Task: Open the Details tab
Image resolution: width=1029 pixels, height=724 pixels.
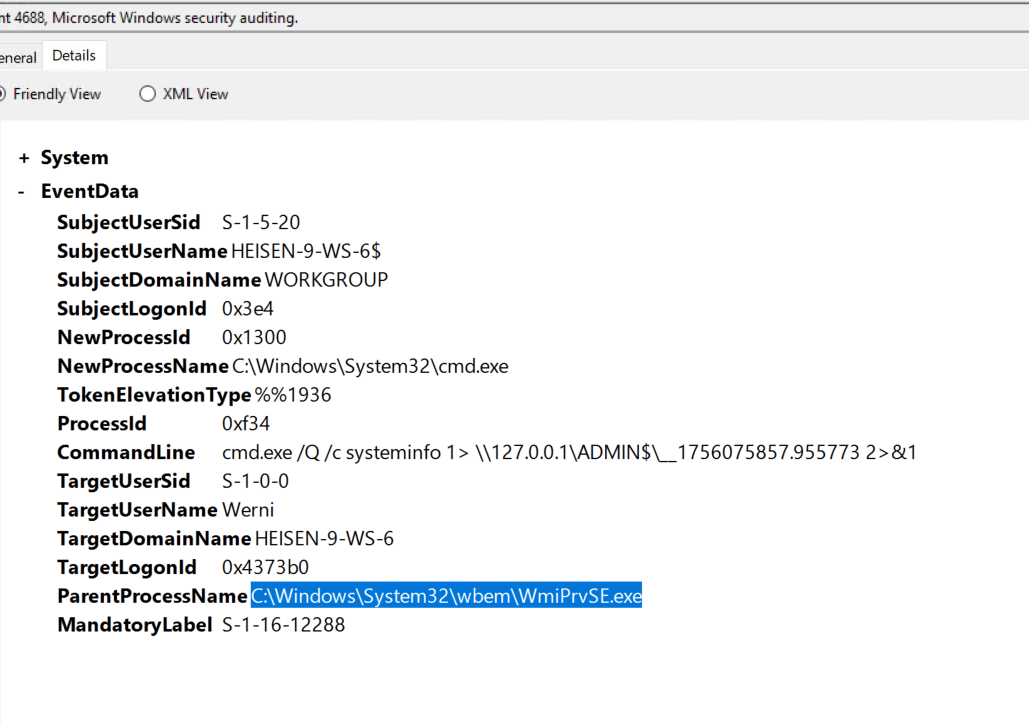Action: 74,56
